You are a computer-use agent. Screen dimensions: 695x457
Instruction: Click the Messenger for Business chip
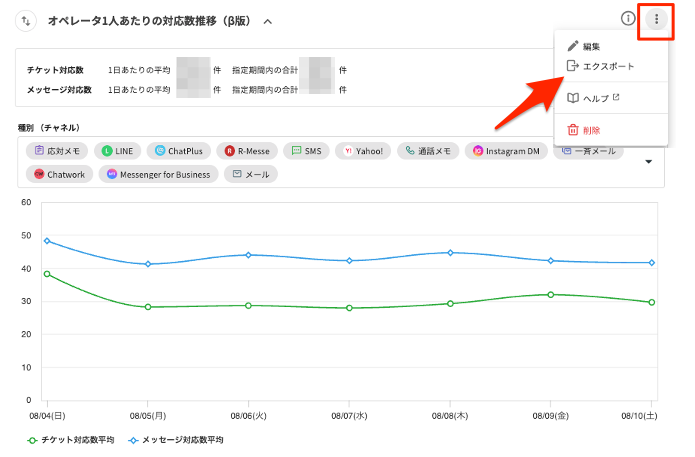(158, 174)
